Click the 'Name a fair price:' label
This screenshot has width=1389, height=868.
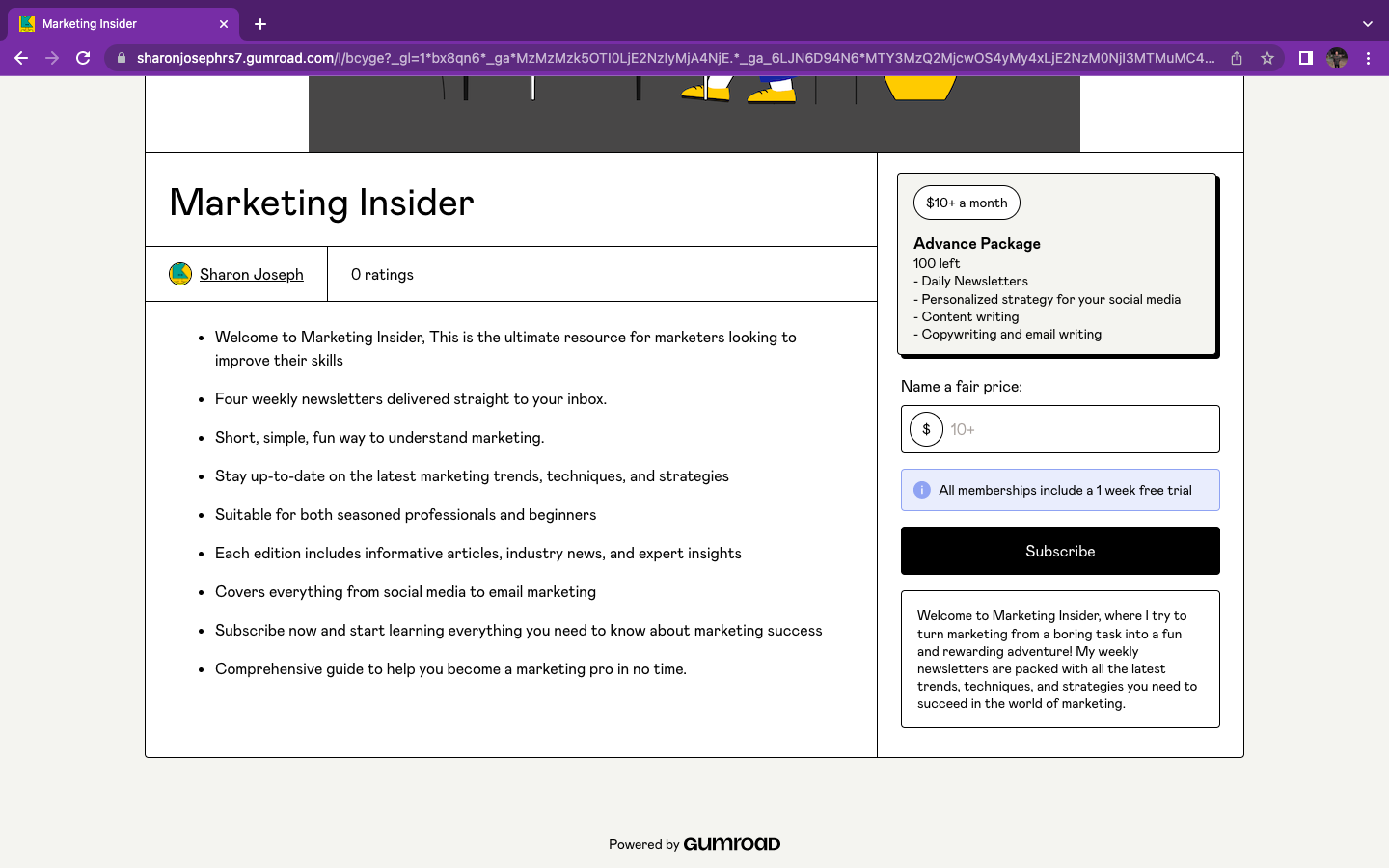(962, 386)
